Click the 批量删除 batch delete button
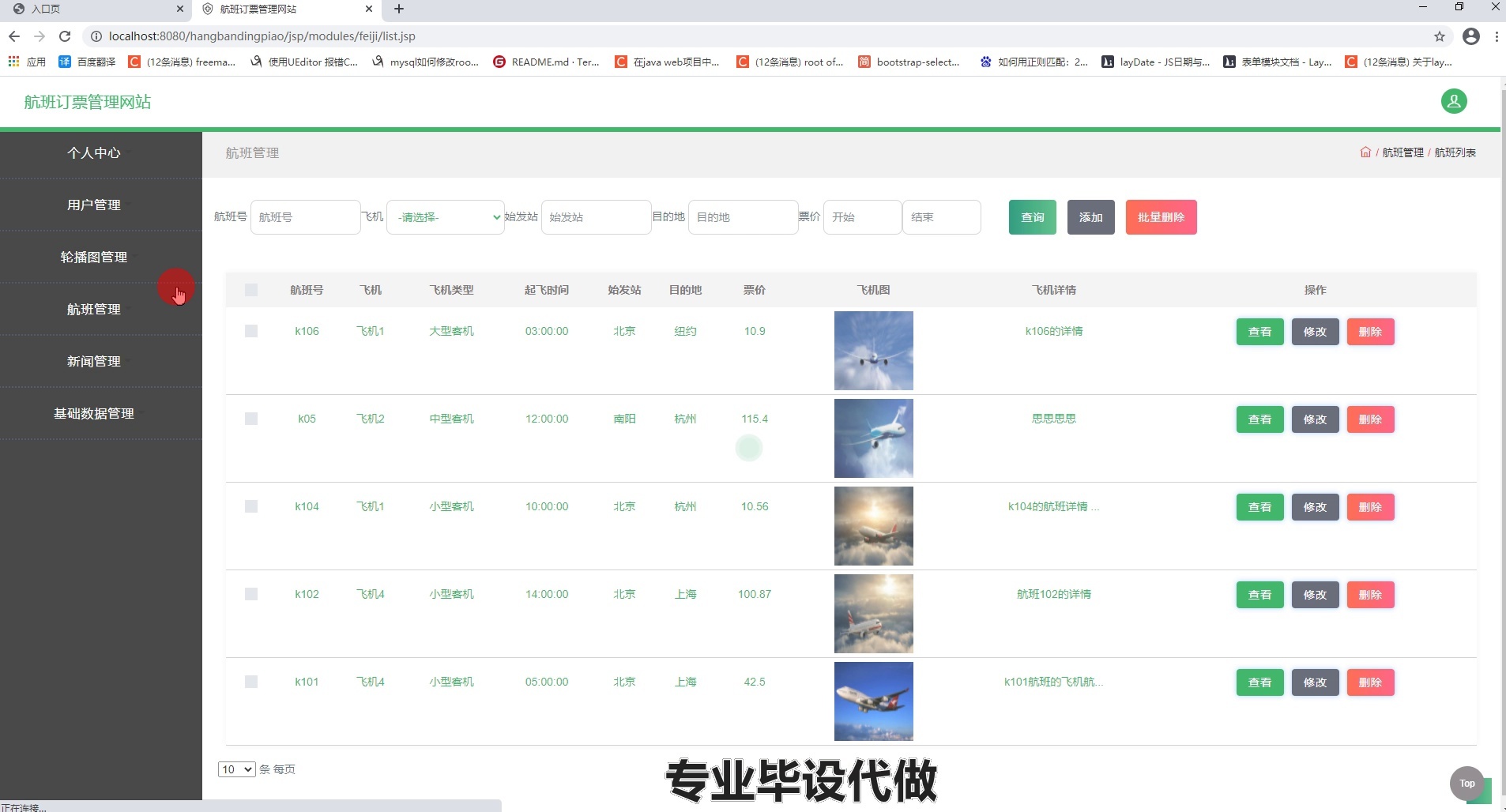This screenshot has height=812, width=1506. coord(1162,217)
